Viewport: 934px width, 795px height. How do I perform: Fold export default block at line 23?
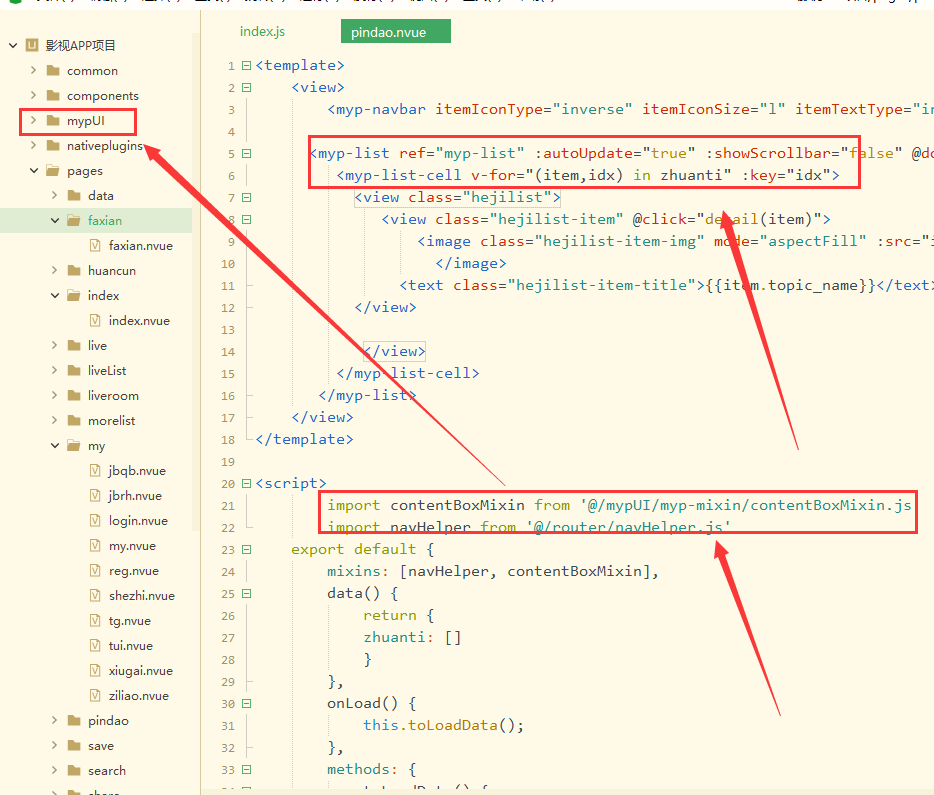[x=247, y=550]
